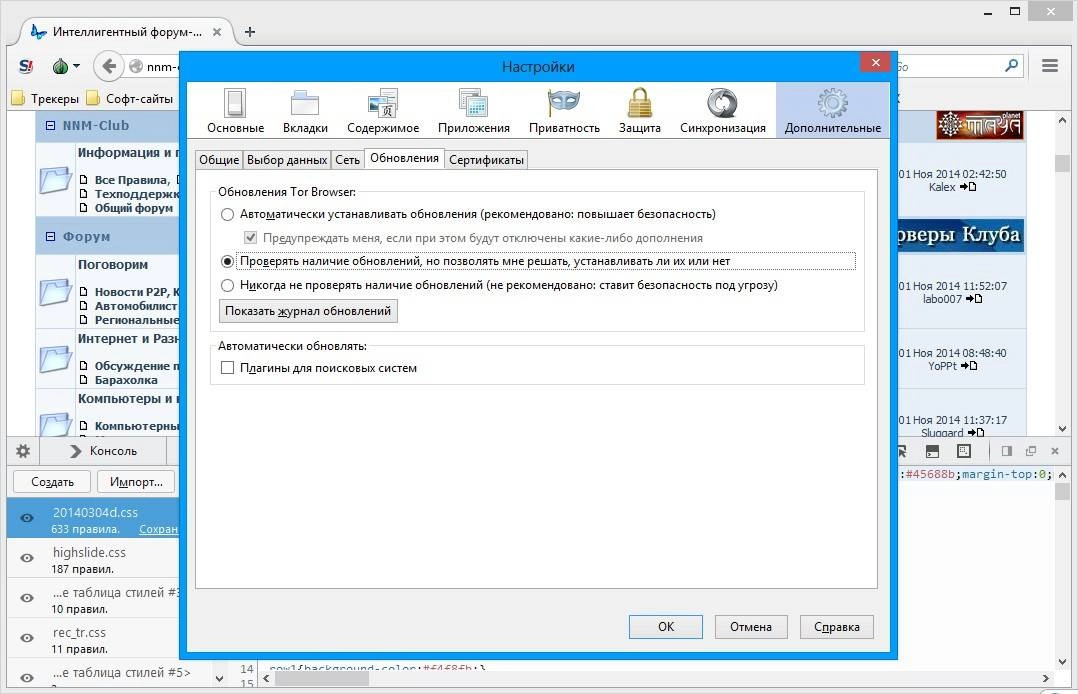Confirm settings with the OK button
Screen dimensions: 1078x694
(x=666, y=627)
